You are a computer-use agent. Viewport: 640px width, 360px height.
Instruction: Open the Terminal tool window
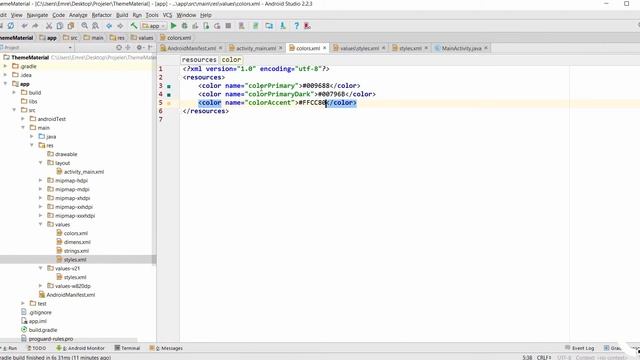coord(127,348)
